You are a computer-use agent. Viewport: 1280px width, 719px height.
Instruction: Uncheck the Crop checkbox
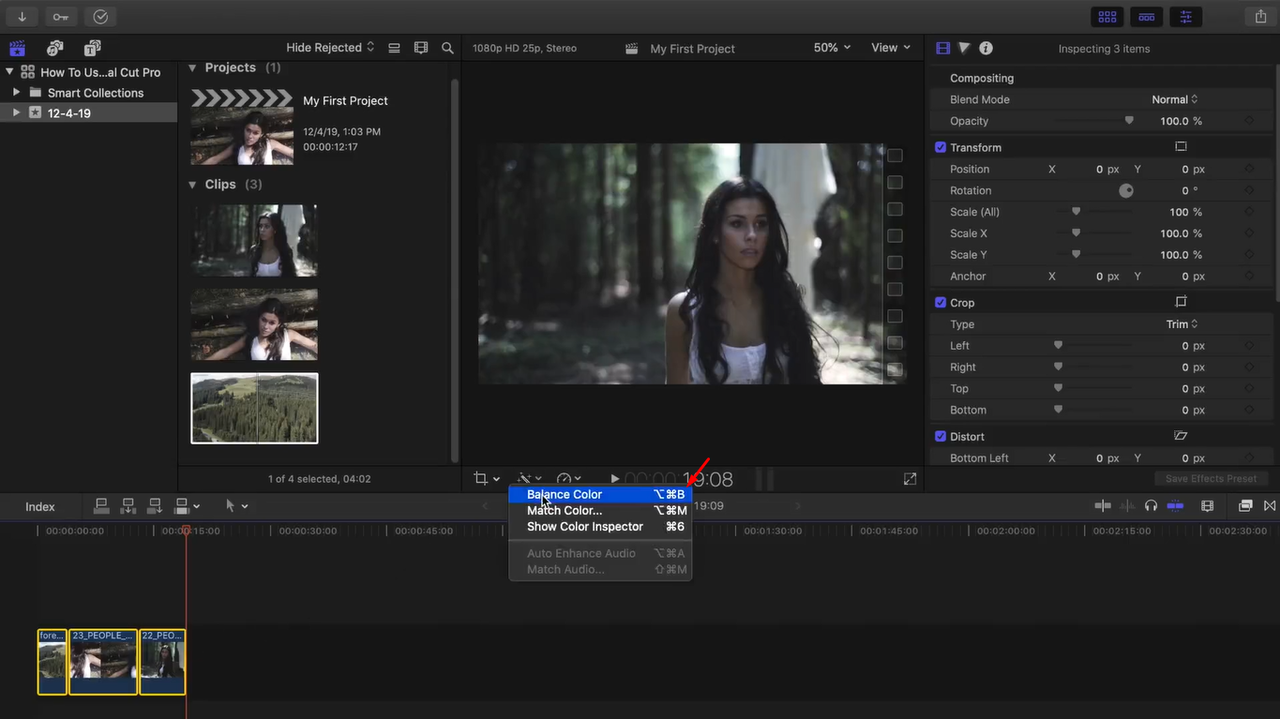coord(940,302)
